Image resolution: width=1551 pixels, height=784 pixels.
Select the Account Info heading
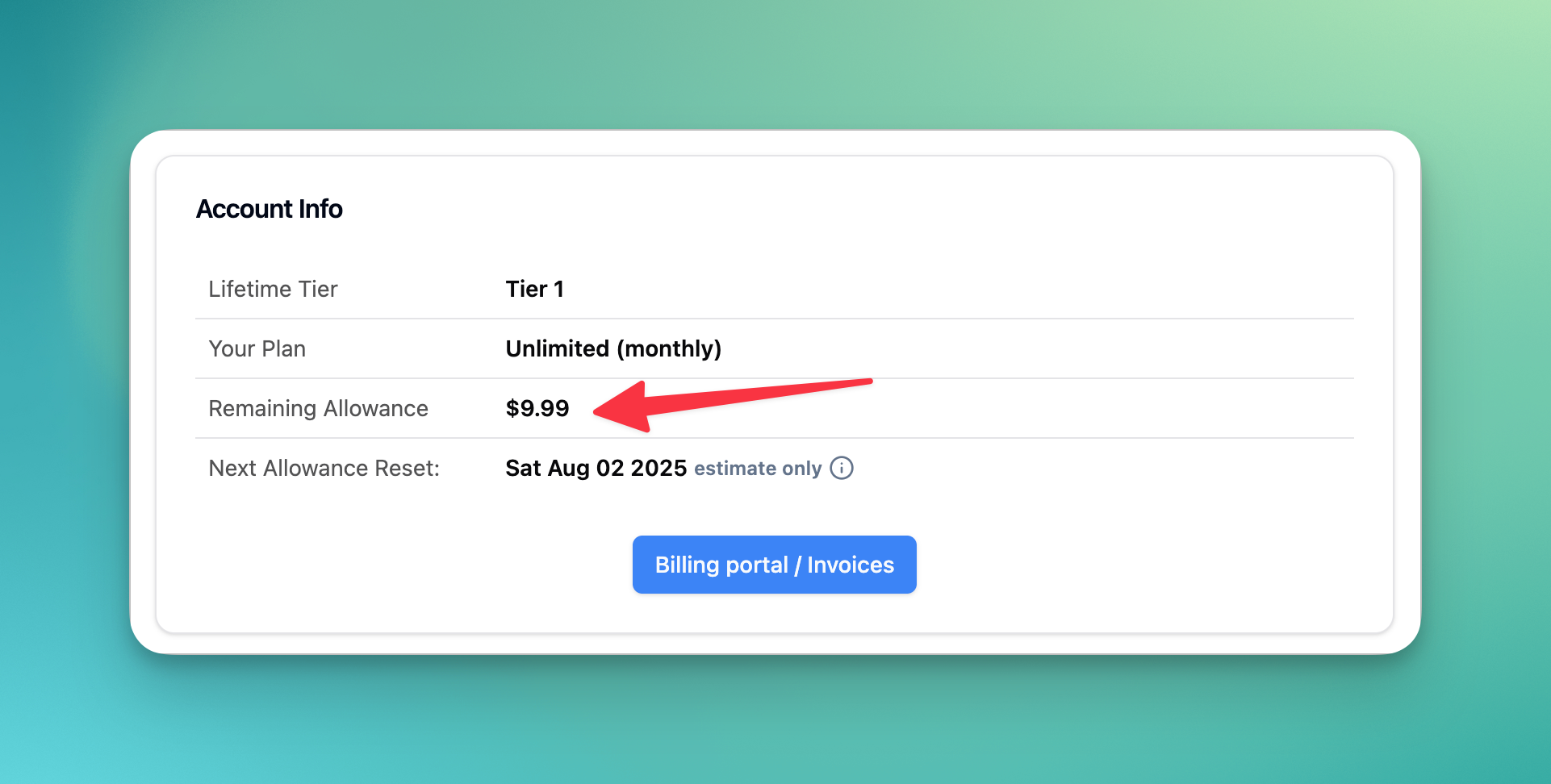(x=270, y=209)
